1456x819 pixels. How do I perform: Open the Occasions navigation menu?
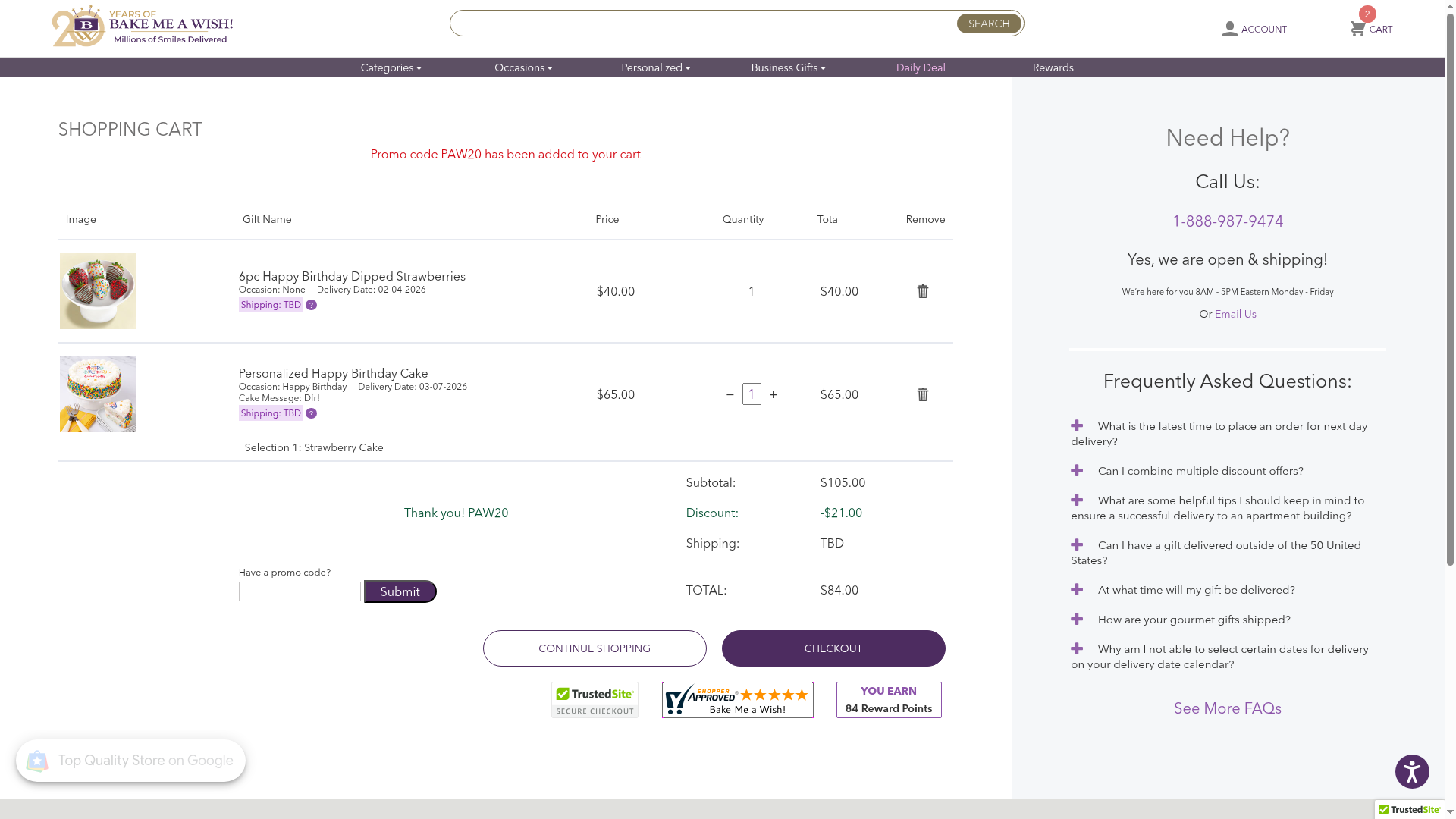tap(522, 67)
